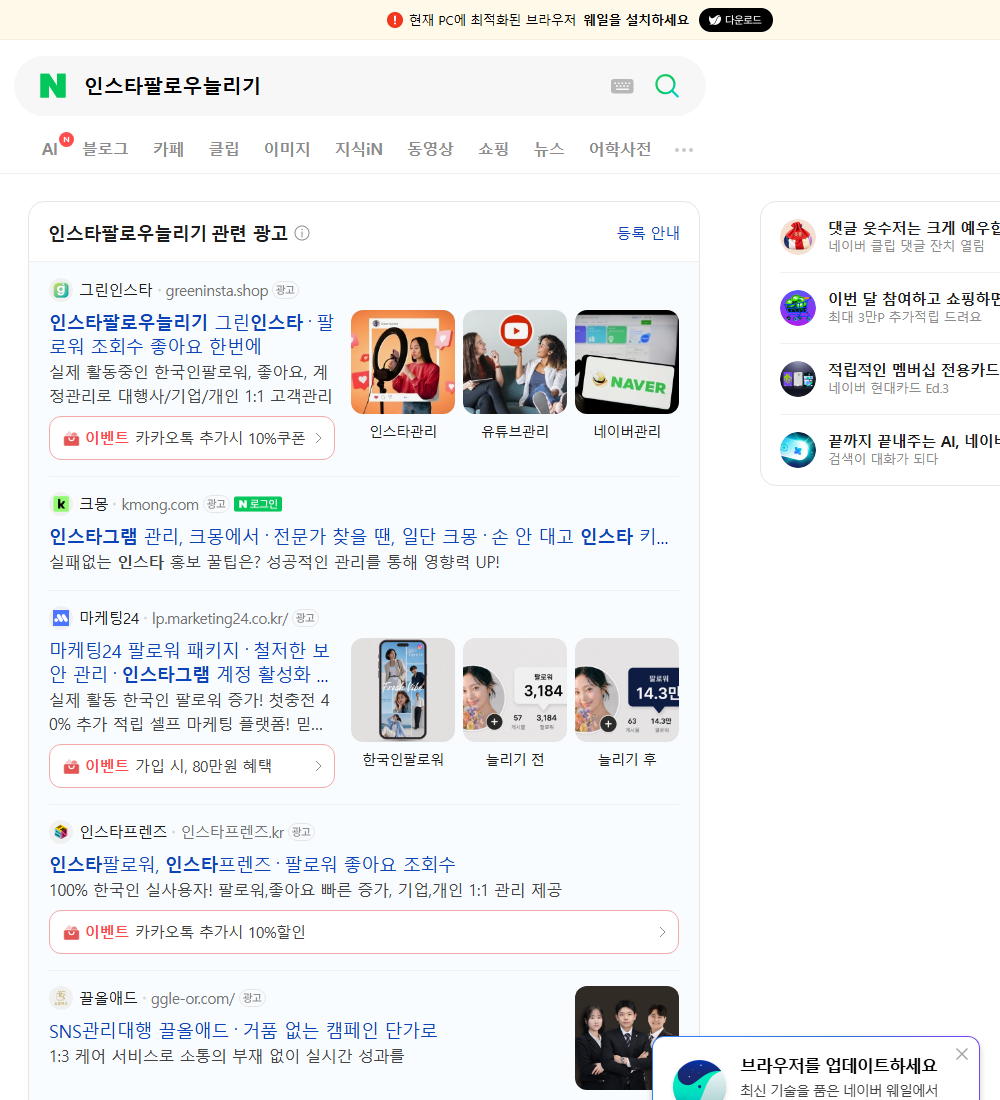This screenshot has width=1000, height=1100.
Task: Click the 끝까지 끝내주는 AI icon
Action: [798, 450]
